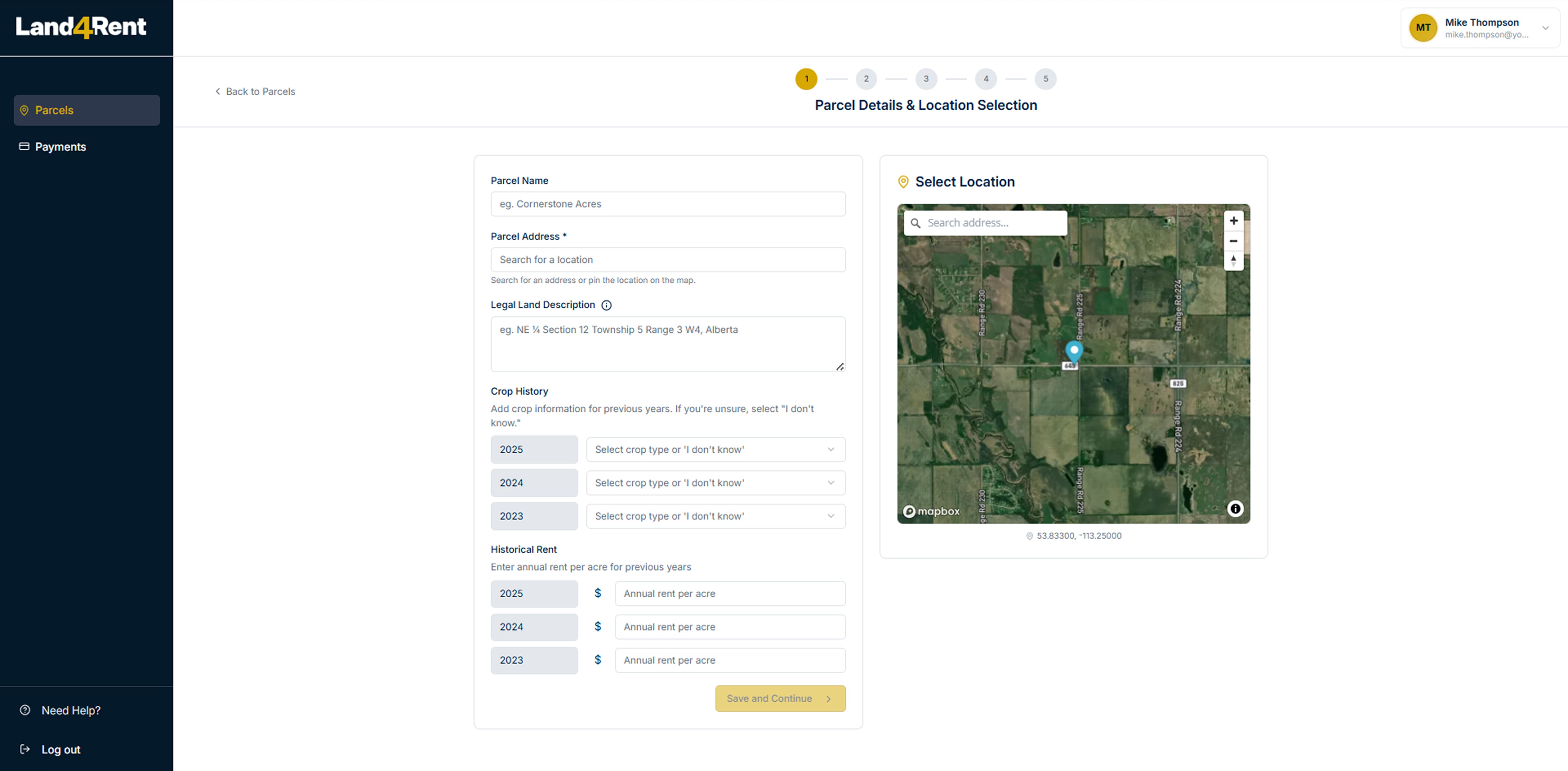Reset map bearing with compass icon

1233,261
